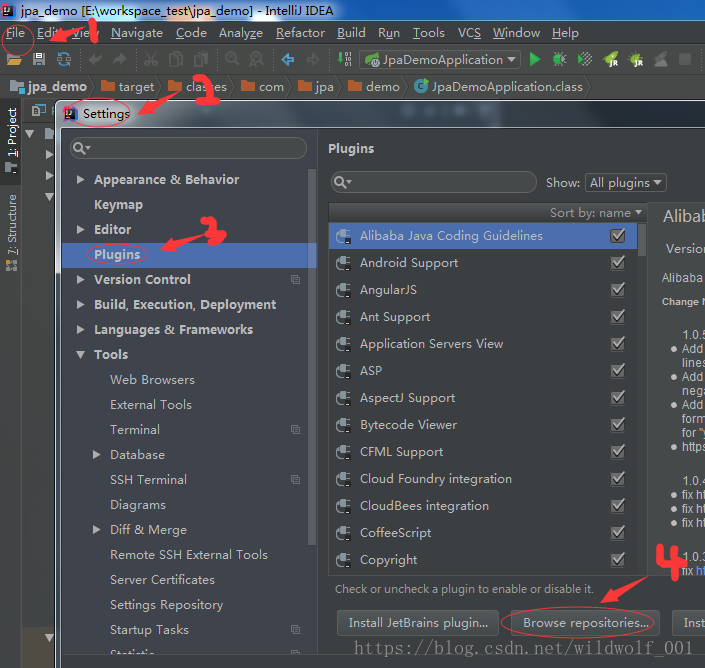Click the Paste toolbar icon

coord(201,59)
